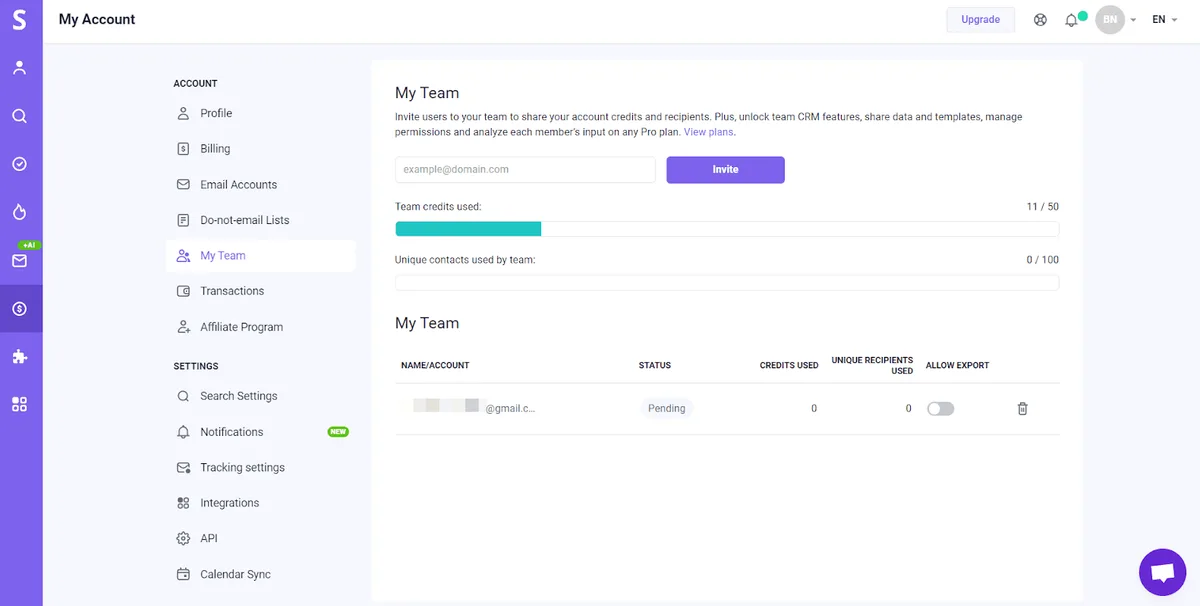1200x606 pixels.
Task: Open the Email Verifier checkmark icon
Action: click(x=21, y=164)
